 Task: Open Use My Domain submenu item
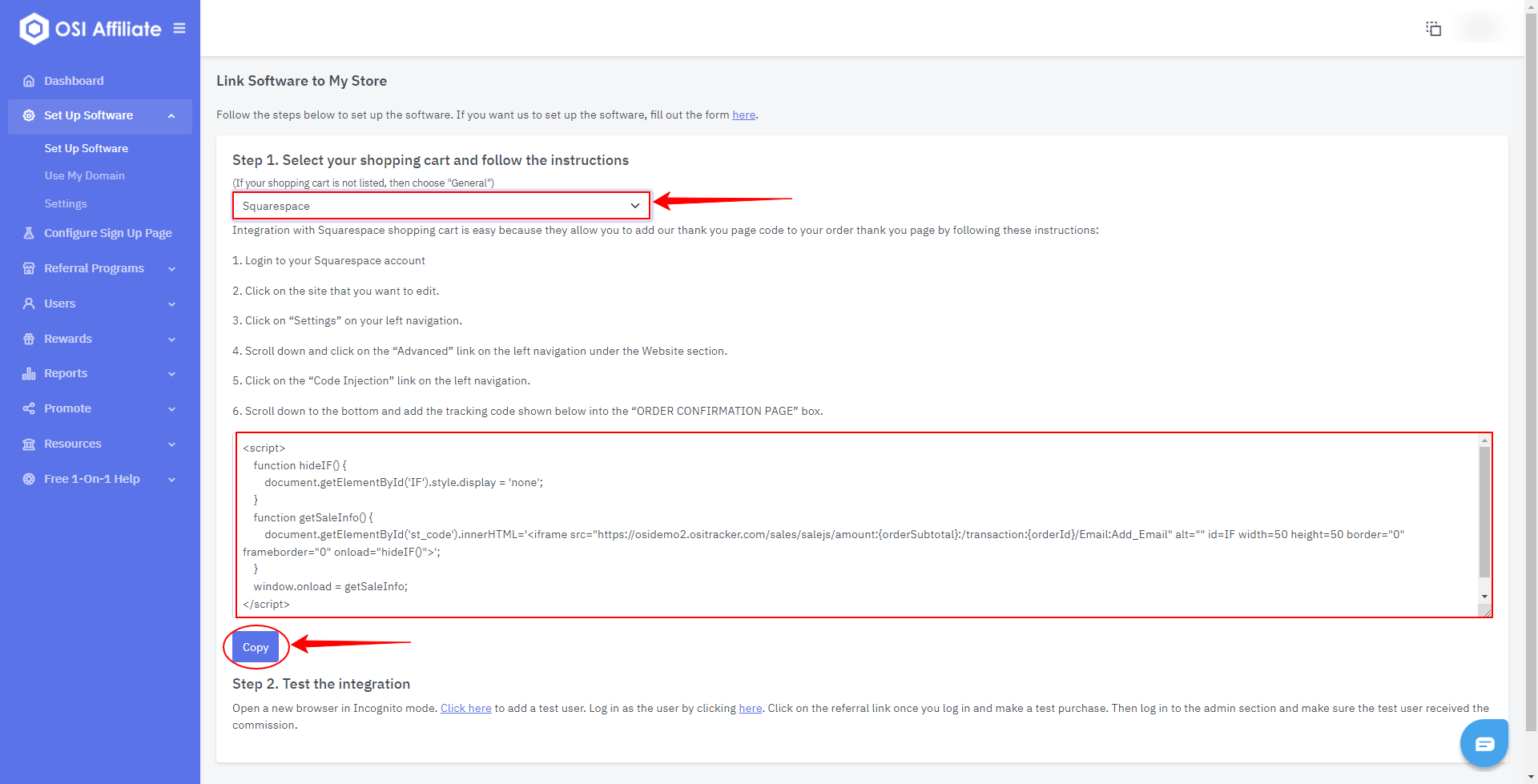tap(85, 176)
